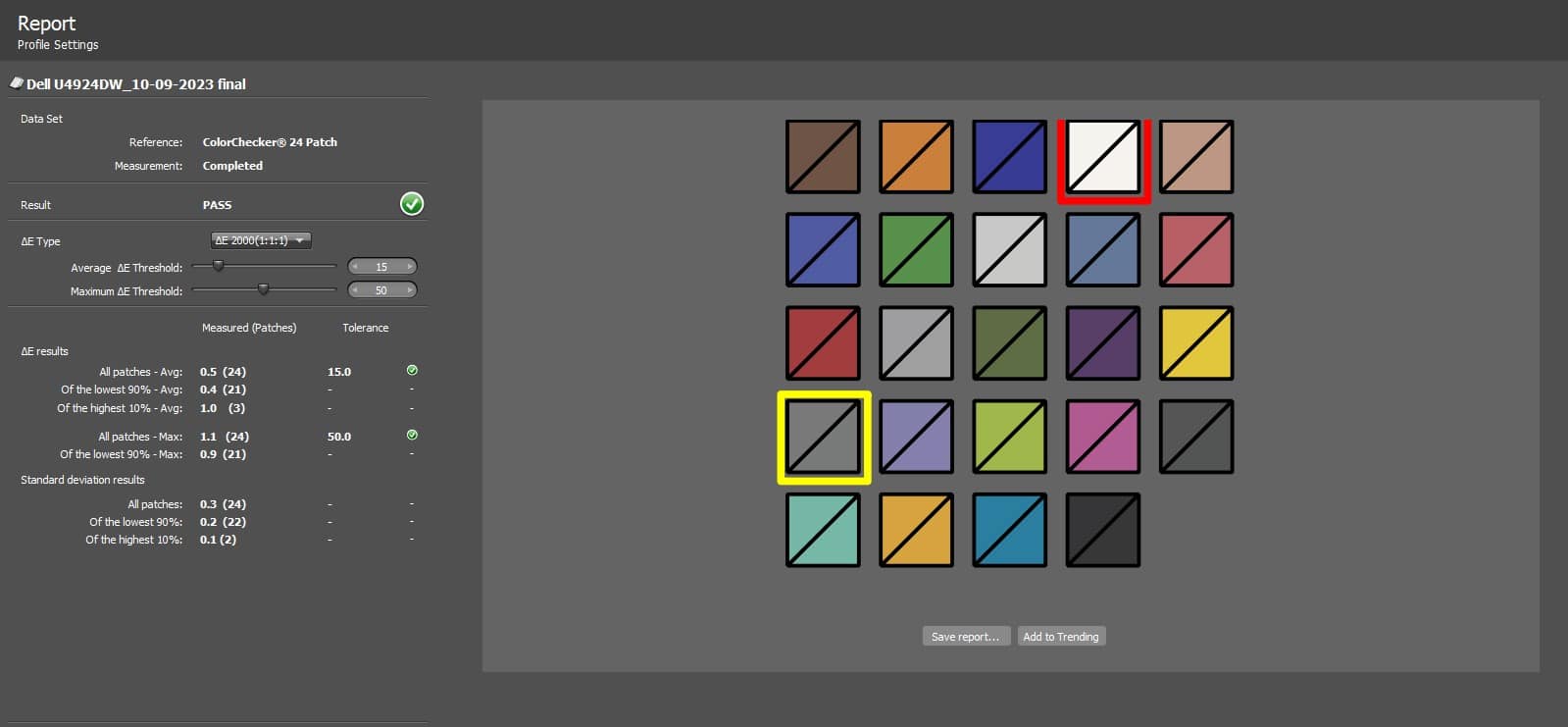Select the gray patch outlined in yellow
Viewport: 1568px width, 727px height.
point(824,437)
